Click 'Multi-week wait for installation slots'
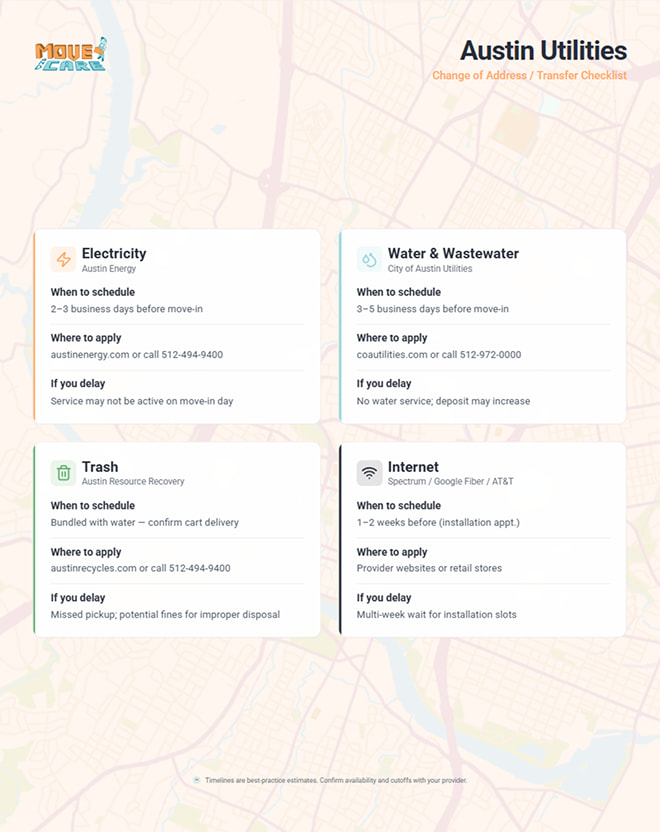This screenshot has height=832, width=660. (437, 614)
